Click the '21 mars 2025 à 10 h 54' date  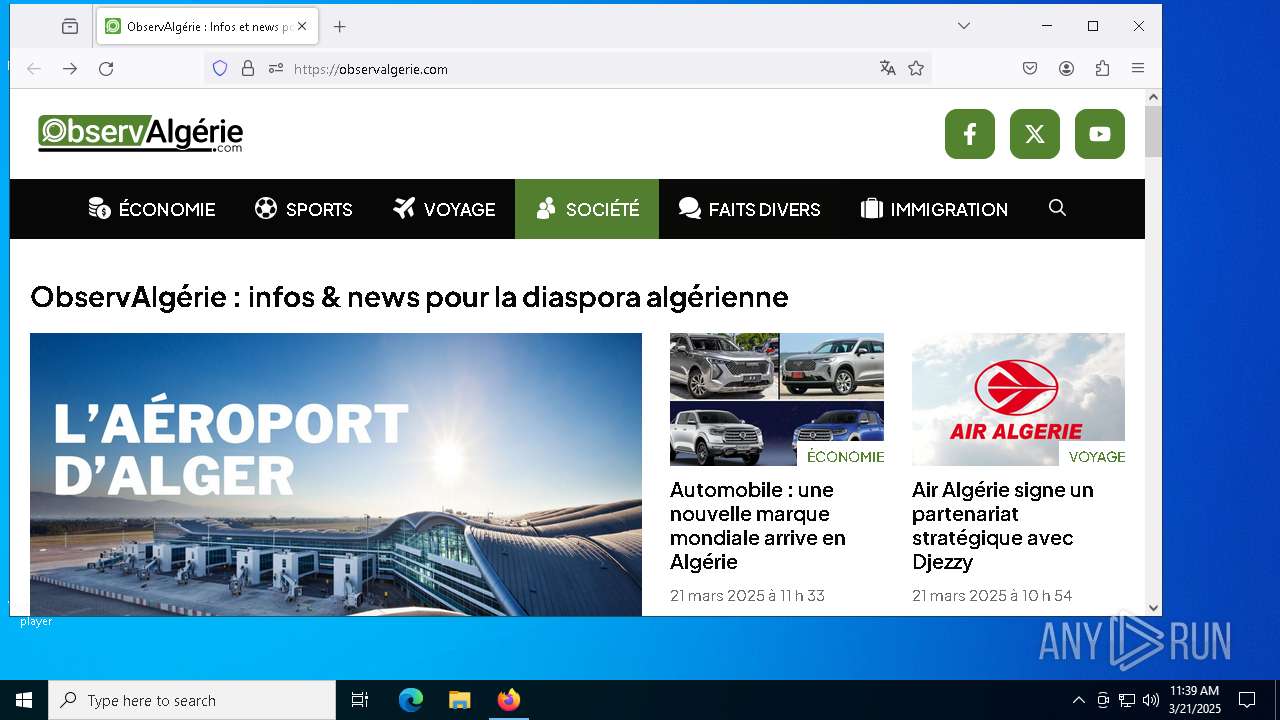coord(992,595)
